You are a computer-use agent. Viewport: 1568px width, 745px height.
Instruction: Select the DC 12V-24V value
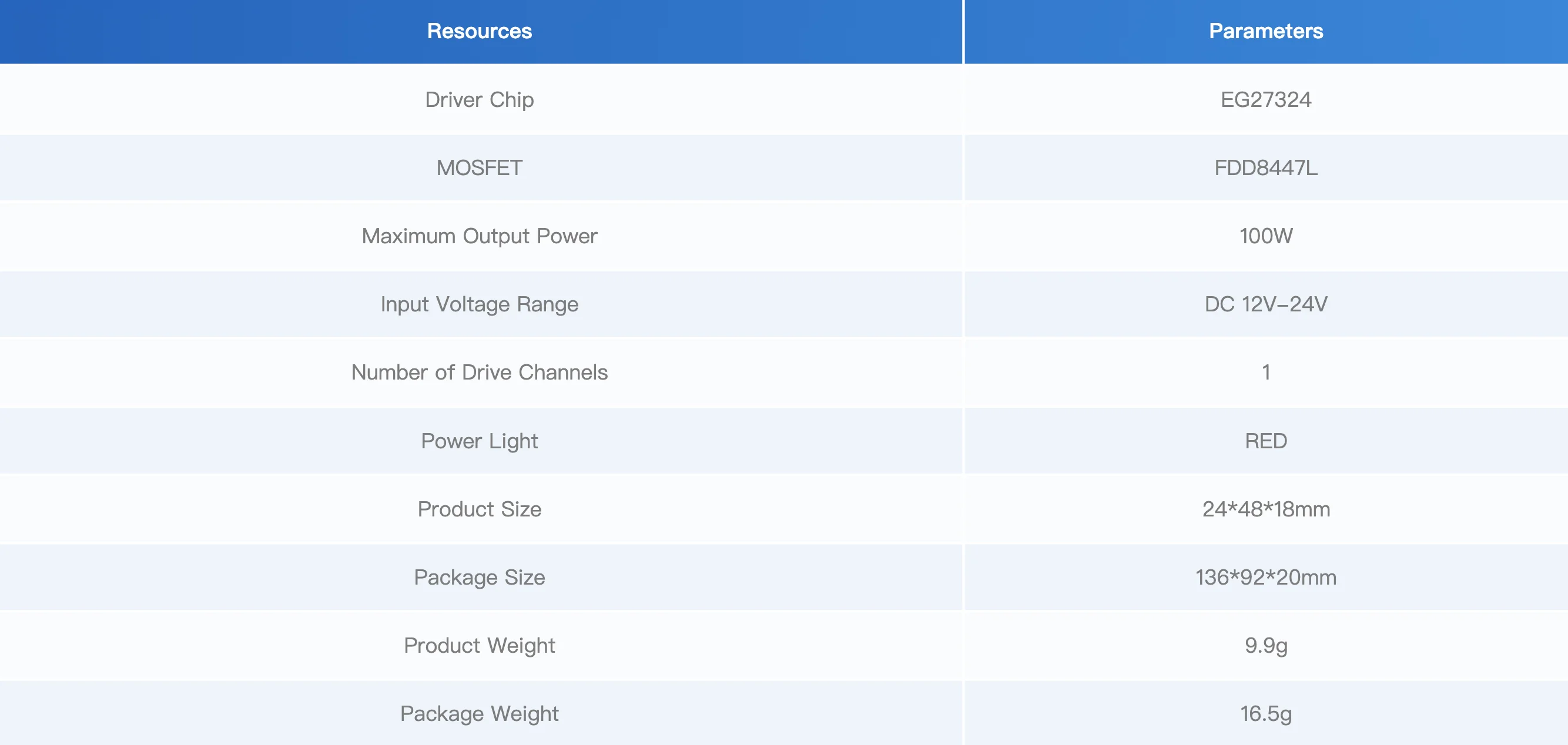(x=1265, y=304)
